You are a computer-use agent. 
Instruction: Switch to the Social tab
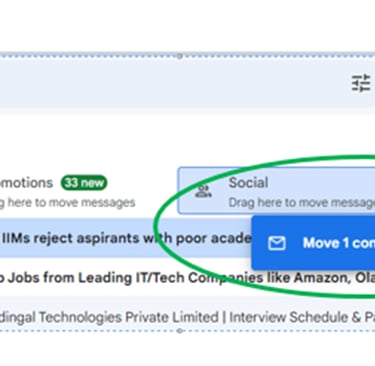pyautogui.click(x=277, y=191)
